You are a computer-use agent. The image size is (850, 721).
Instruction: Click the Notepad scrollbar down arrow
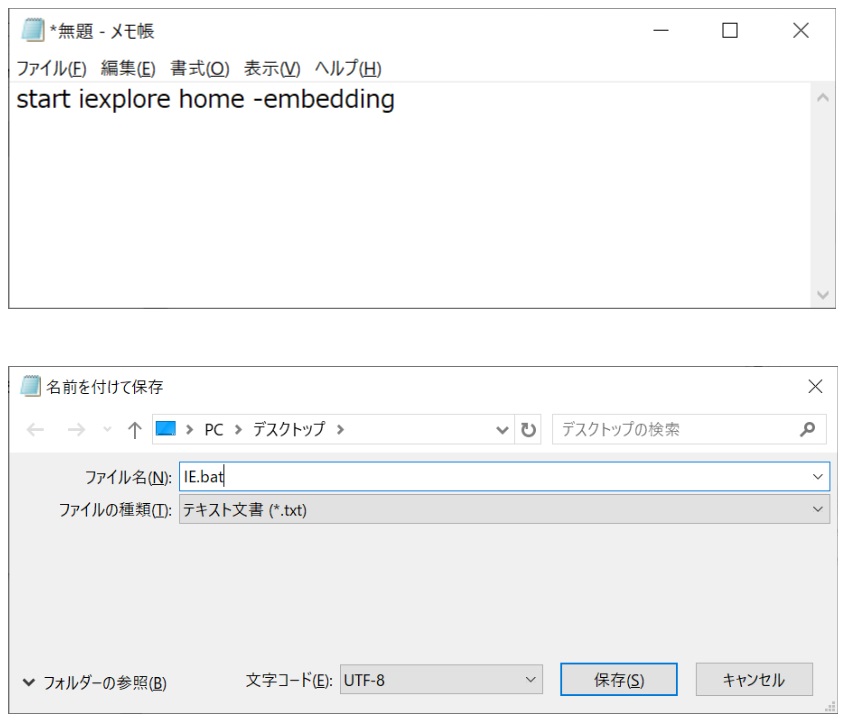(822, 295)
